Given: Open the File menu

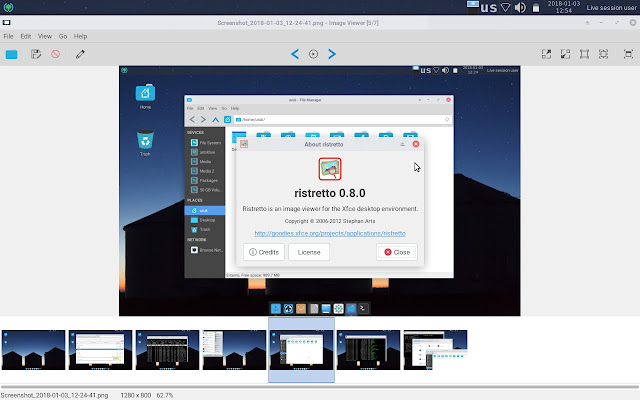Looking at the screenshot, I should pyautogui.click(x=8, y=36).
